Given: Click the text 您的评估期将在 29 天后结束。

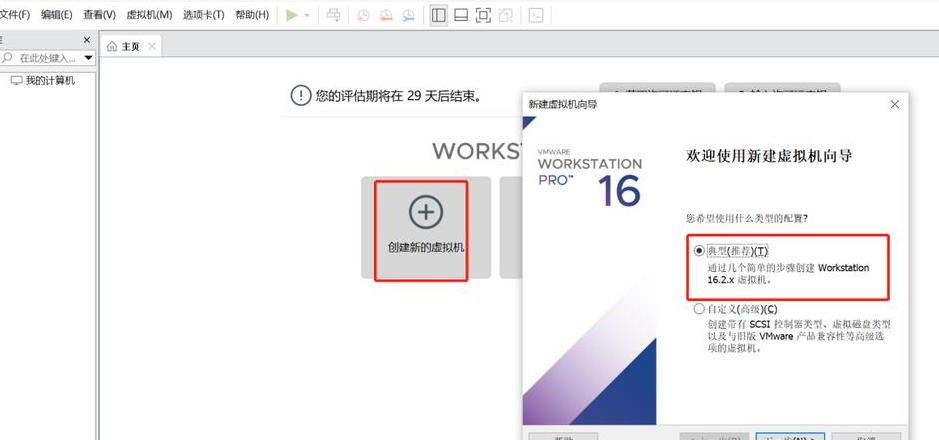Looking at the screenshot, I should (398, 96).
